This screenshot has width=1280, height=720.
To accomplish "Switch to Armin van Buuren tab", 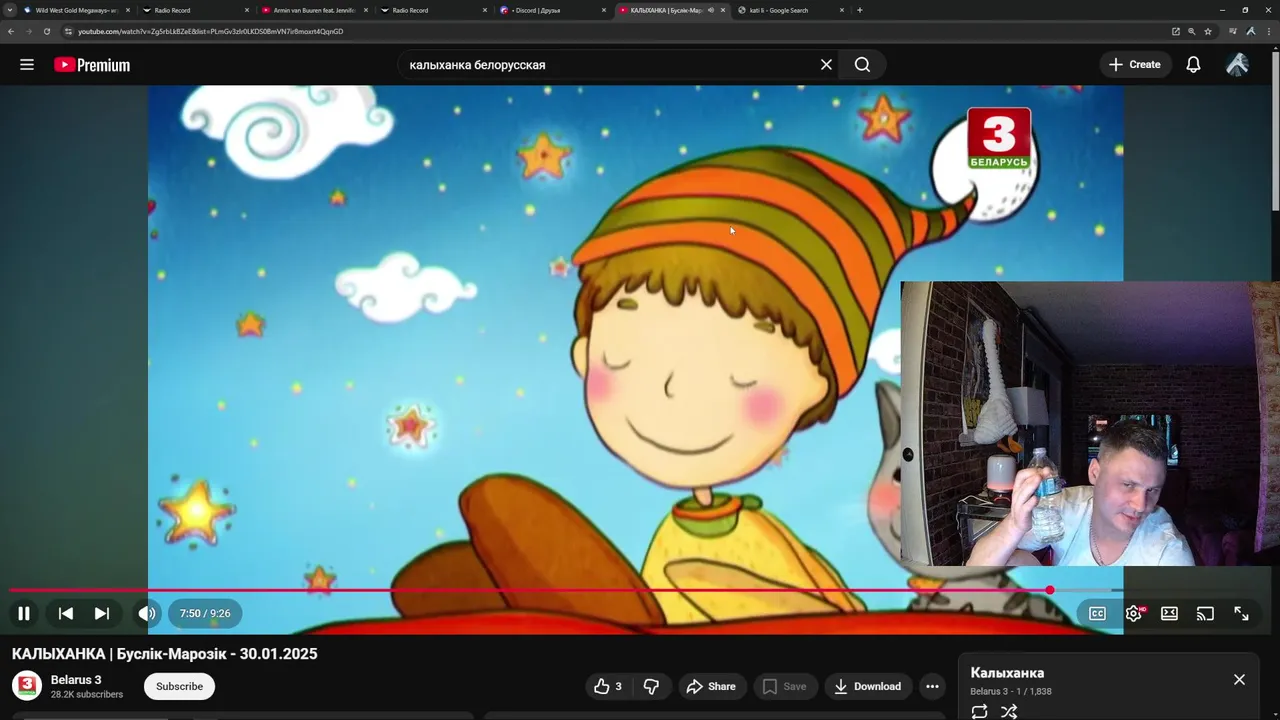I will [314, 10].
